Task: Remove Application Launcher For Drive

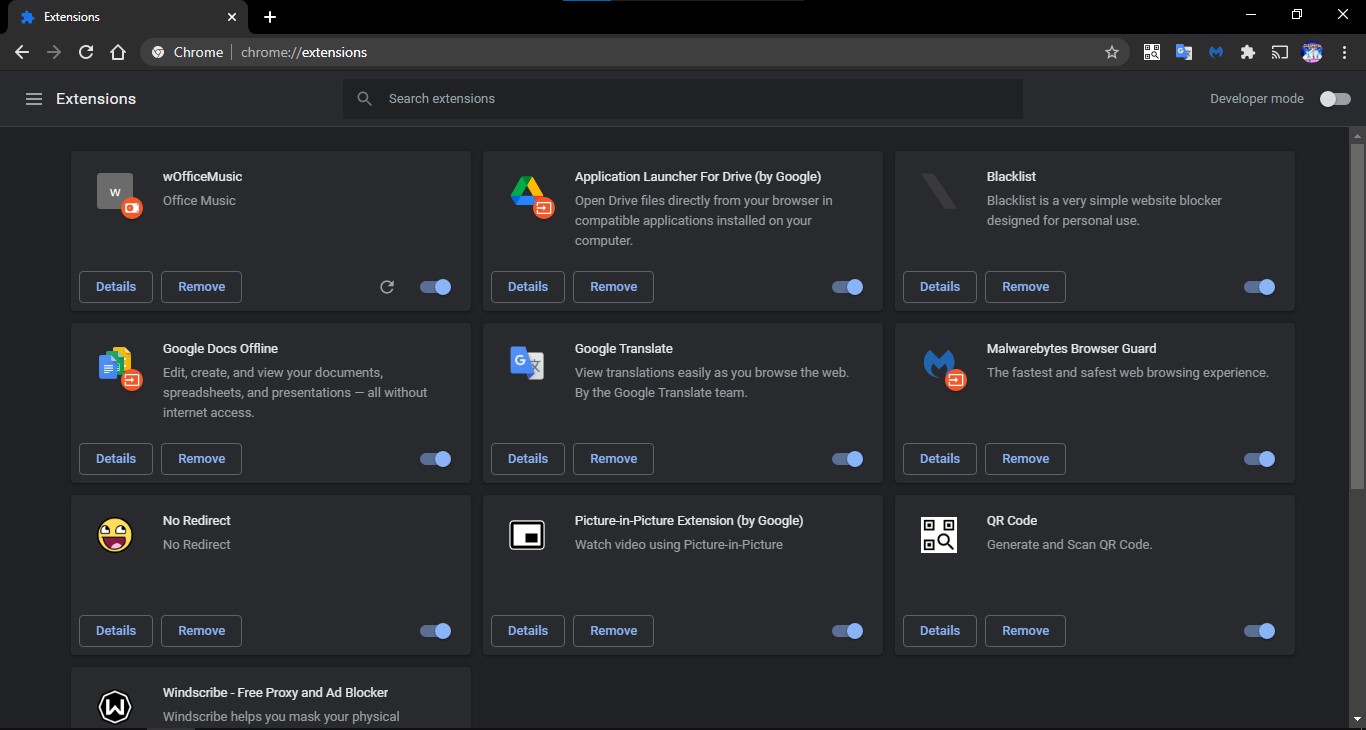Action: [614, 287]
